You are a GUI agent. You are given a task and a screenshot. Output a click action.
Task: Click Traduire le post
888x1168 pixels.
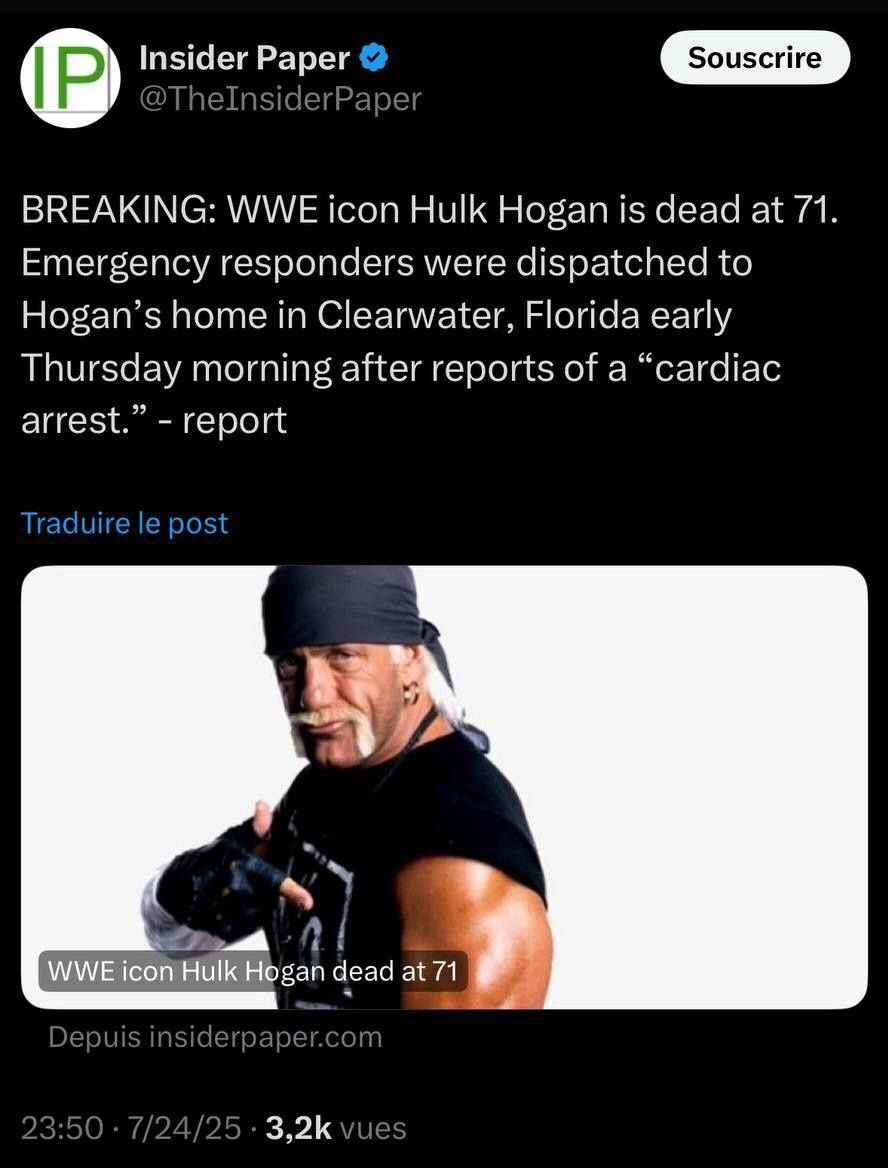[124, 523]
